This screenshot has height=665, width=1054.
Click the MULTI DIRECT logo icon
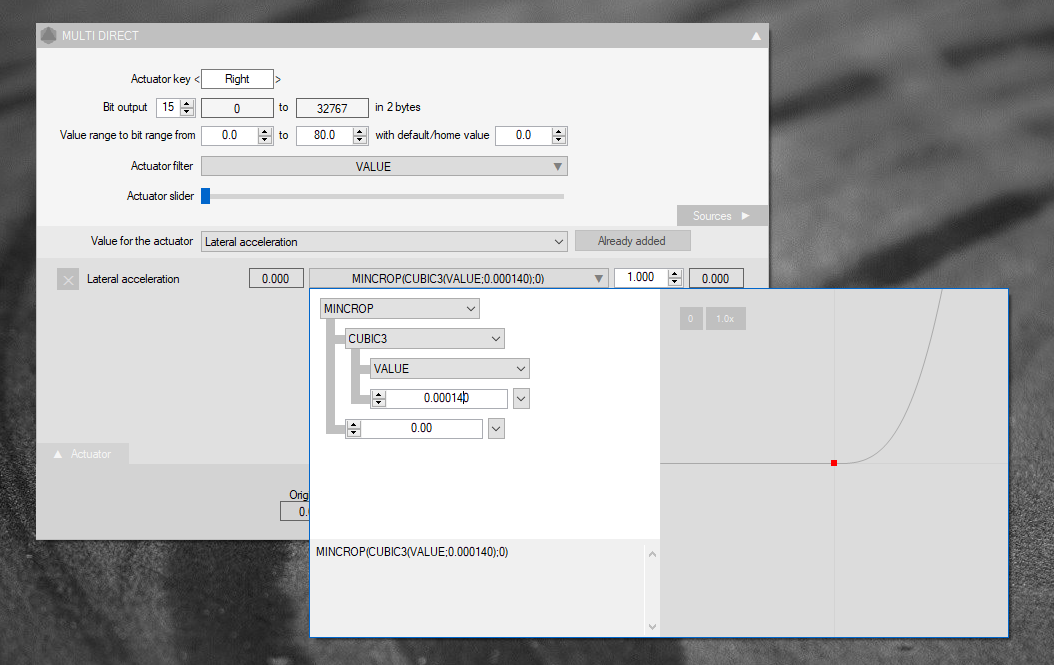[48, 36]
